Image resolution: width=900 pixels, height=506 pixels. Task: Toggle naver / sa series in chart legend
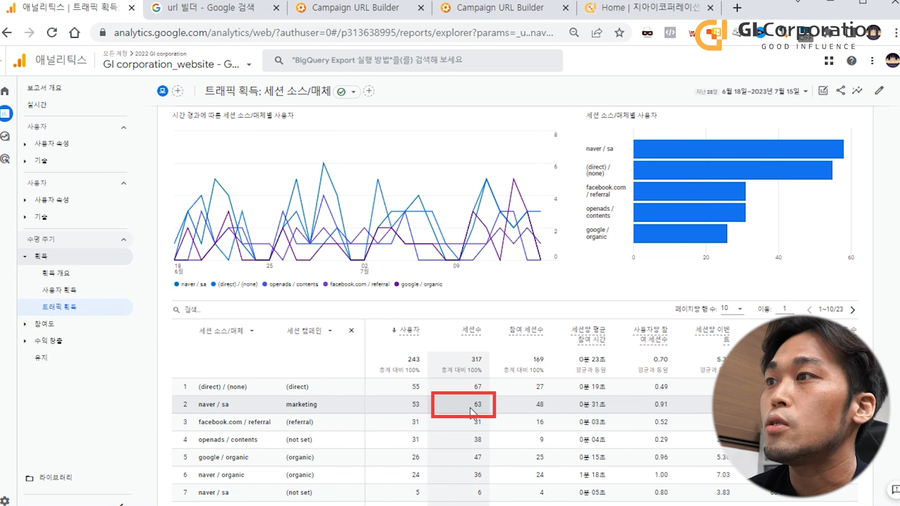[x=190, y=284]
